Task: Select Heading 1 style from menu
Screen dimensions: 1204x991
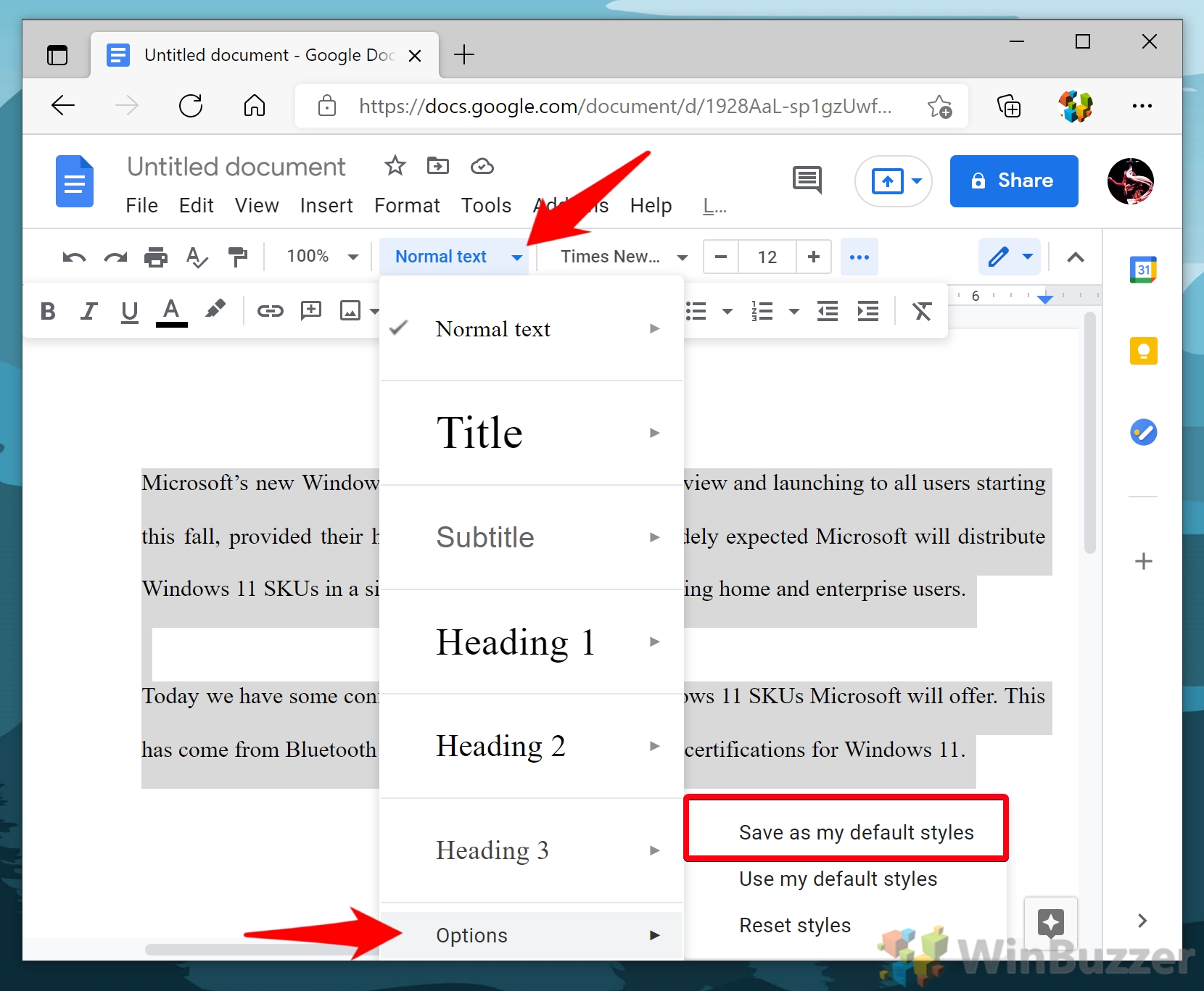Action: 516,642
